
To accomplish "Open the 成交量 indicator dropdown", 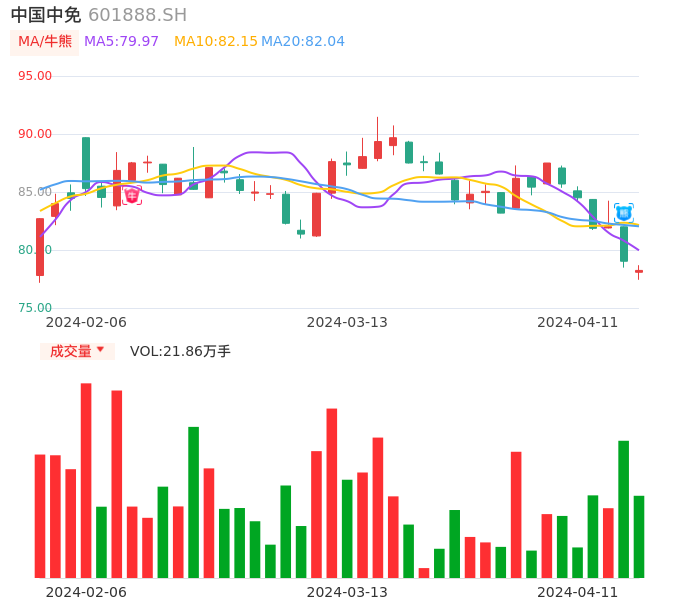I will pos(77,351).
